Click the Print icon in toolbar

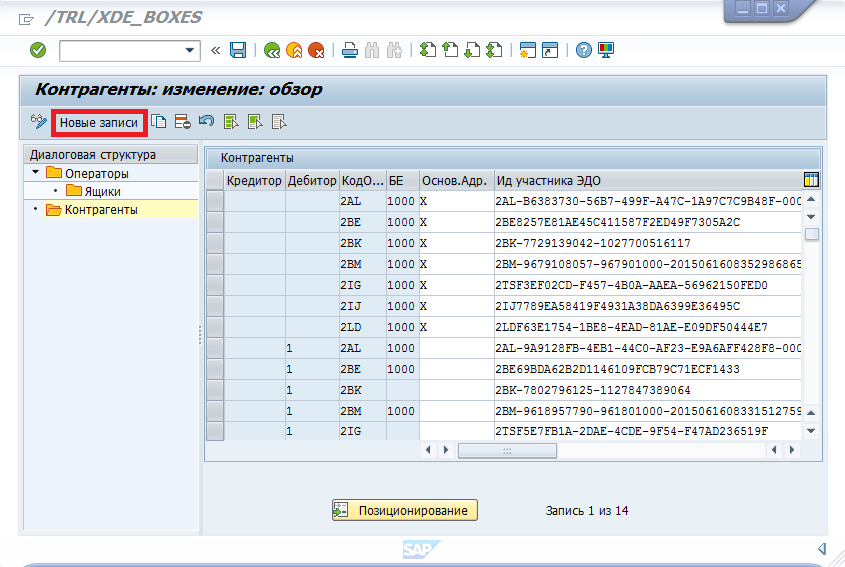click(350, 50)
